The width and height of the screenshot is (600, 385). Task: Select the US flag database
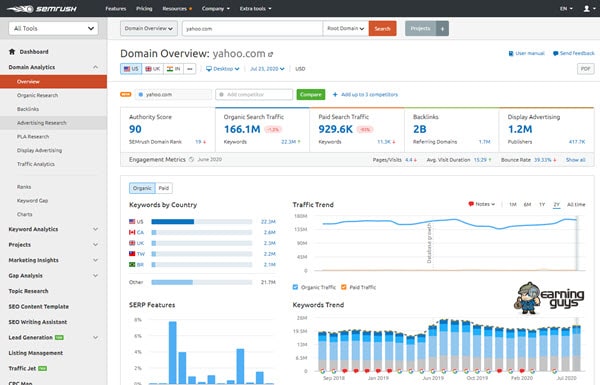(x=131, y=69)
